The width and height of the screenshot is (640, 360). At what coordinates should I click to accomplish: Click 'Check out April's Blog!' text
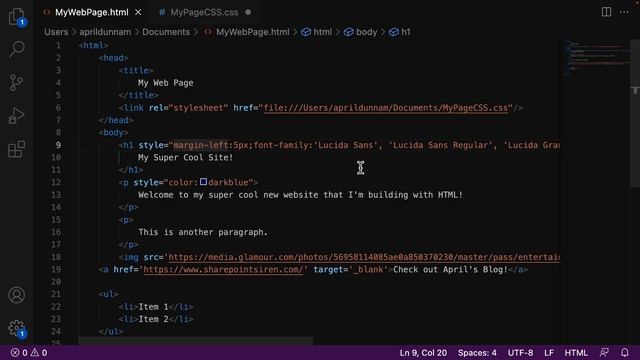click(x=451, y=269)
